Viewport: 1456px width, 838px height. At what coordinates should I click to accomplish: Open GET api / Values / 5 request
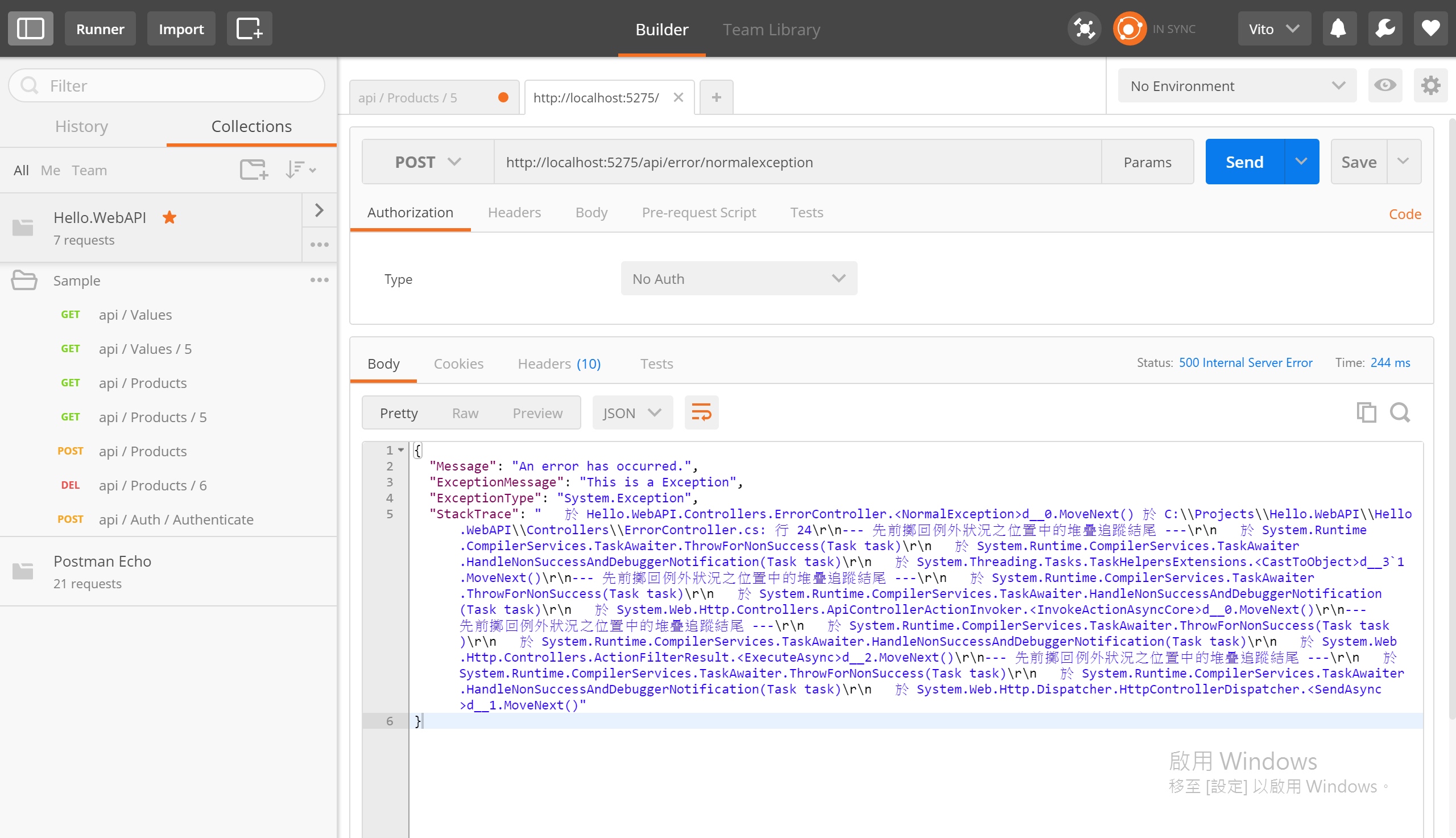(x=168, y=349)
